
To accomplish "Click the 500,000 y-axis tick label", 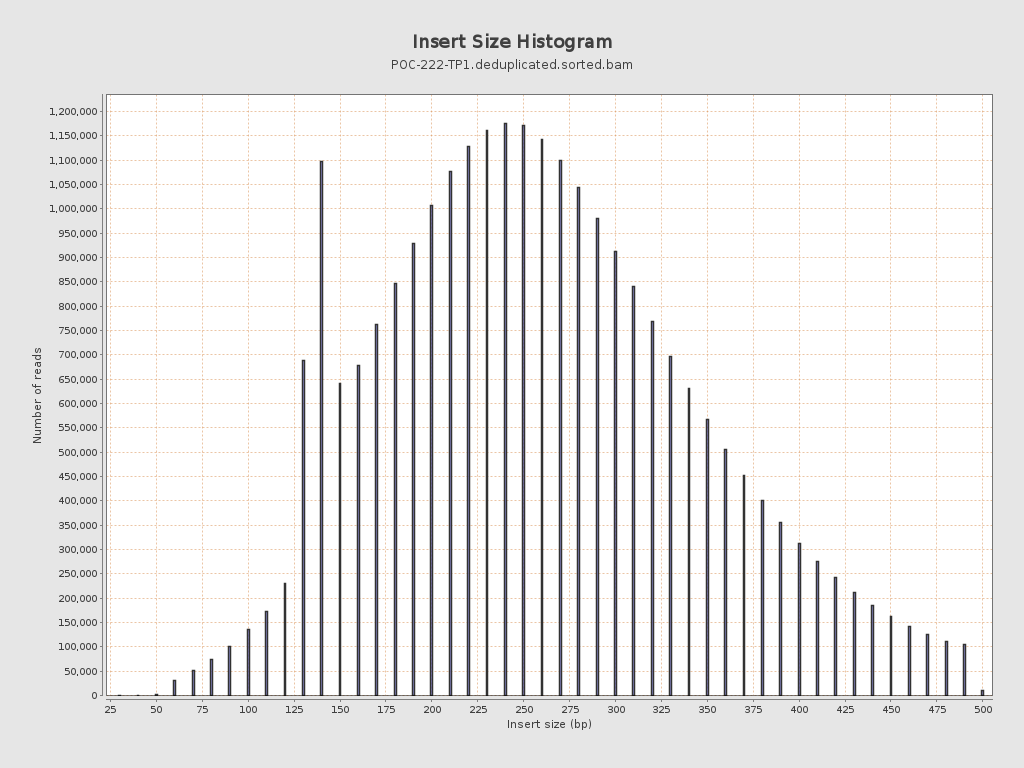I will [77, 453].
